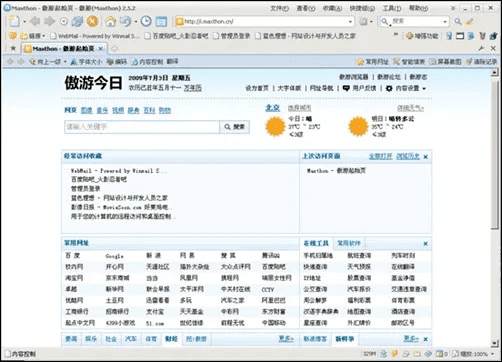
Task: Click the favorites heart icon in bookmarks bar
Action: [x=13, y=36]
